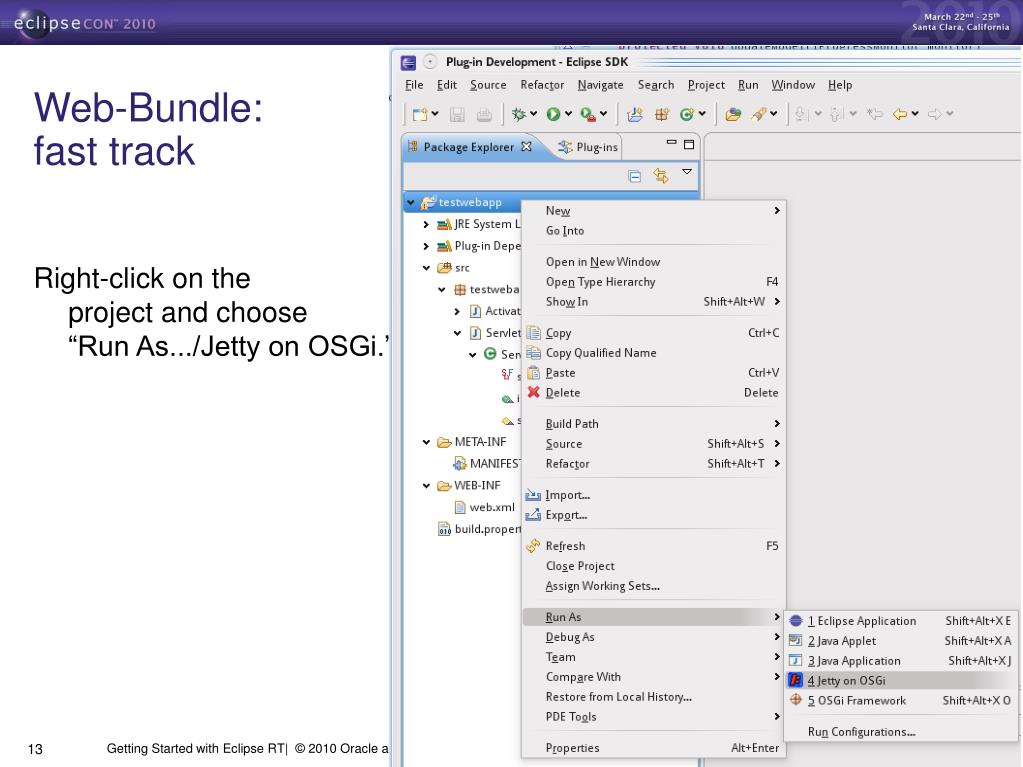Viewport: 1023px width, 767px height.
Task: Select the Package Explorer tab
Action: tap(469, 147)
